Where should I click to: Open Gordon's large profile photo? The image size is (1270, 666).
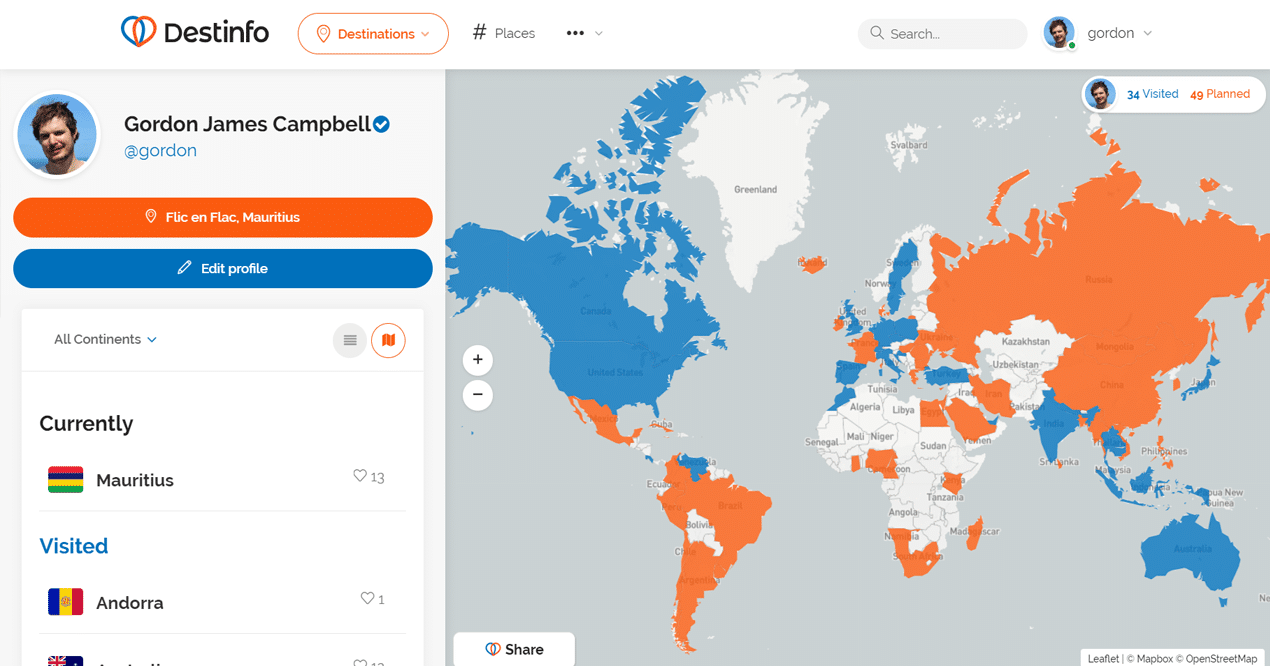tap(57, 135)
